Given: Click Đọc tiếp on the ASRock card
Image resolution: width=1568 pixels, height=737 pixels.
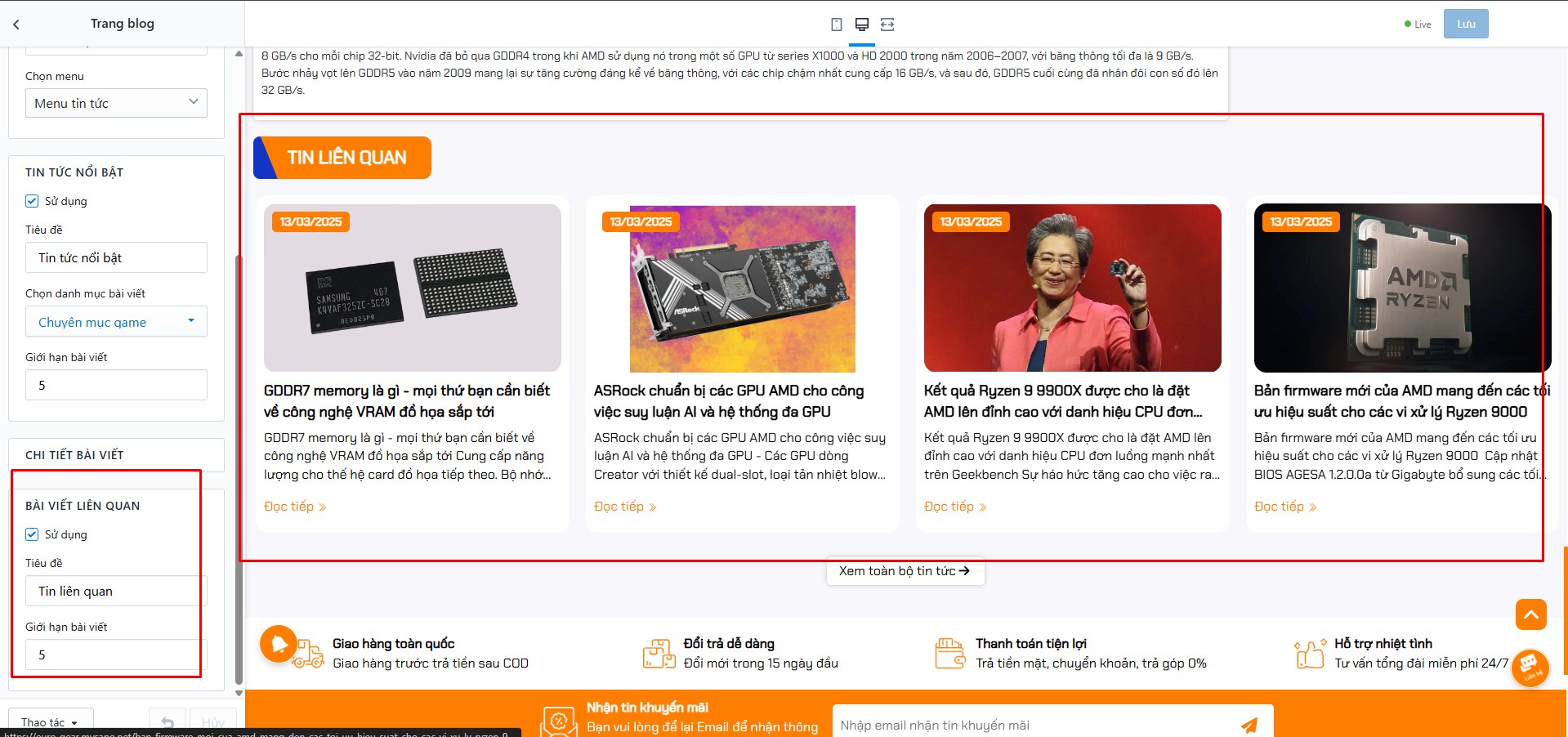Looking at the screenshot, I should coord(625,507).
